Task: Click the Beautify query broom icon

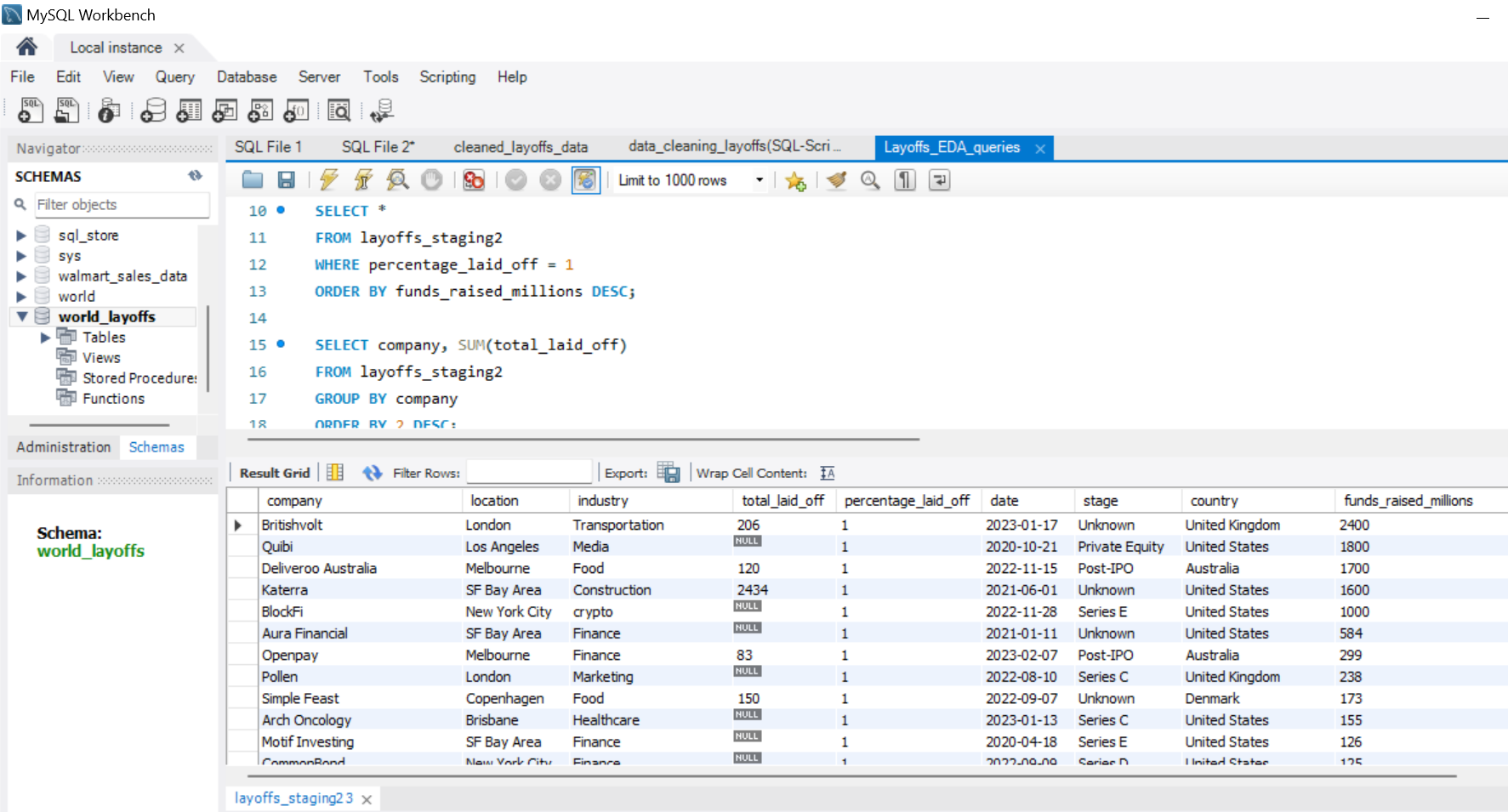Action: [x=837, y=180]
